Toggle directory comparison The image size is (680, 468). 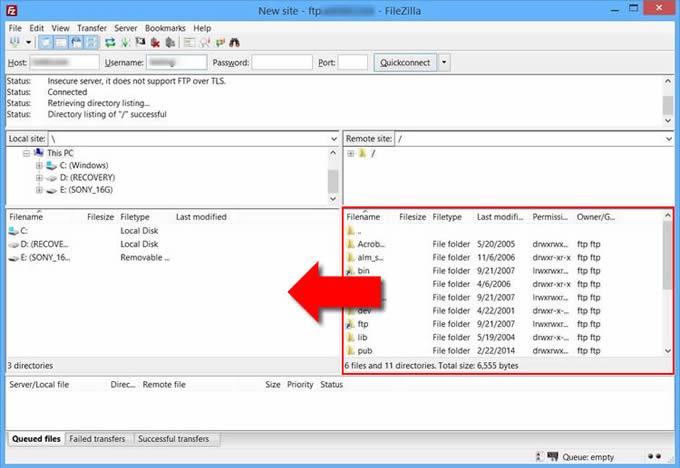205,43
